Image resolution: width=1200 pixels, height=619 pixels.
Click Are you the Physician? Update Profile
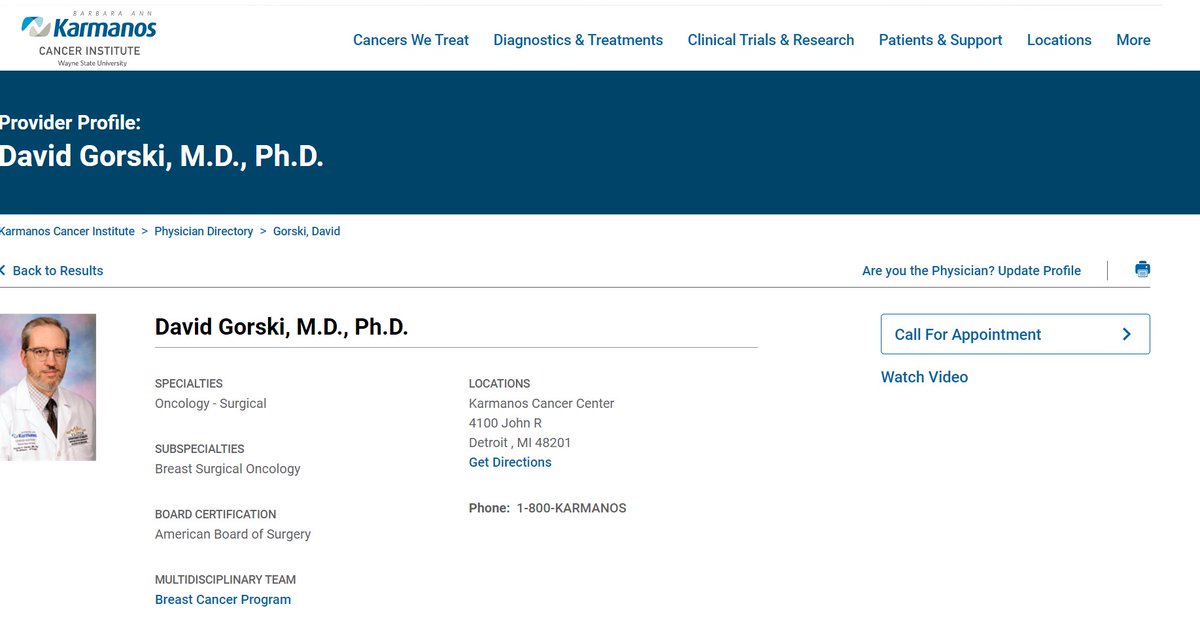click(x=971, y=270)
